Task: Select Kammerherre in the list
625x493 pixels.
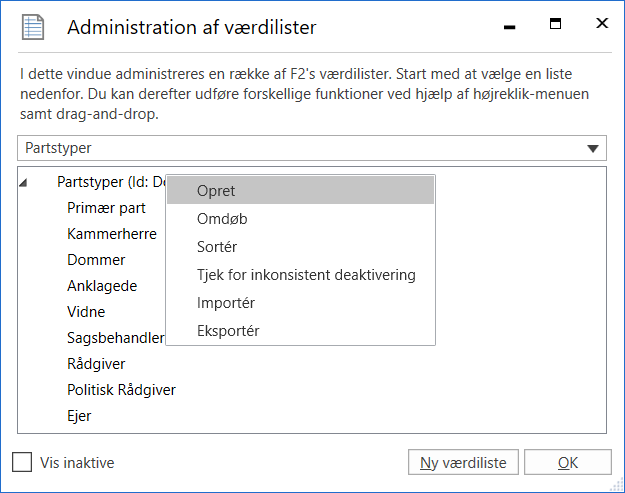Action: click(111, 234)
